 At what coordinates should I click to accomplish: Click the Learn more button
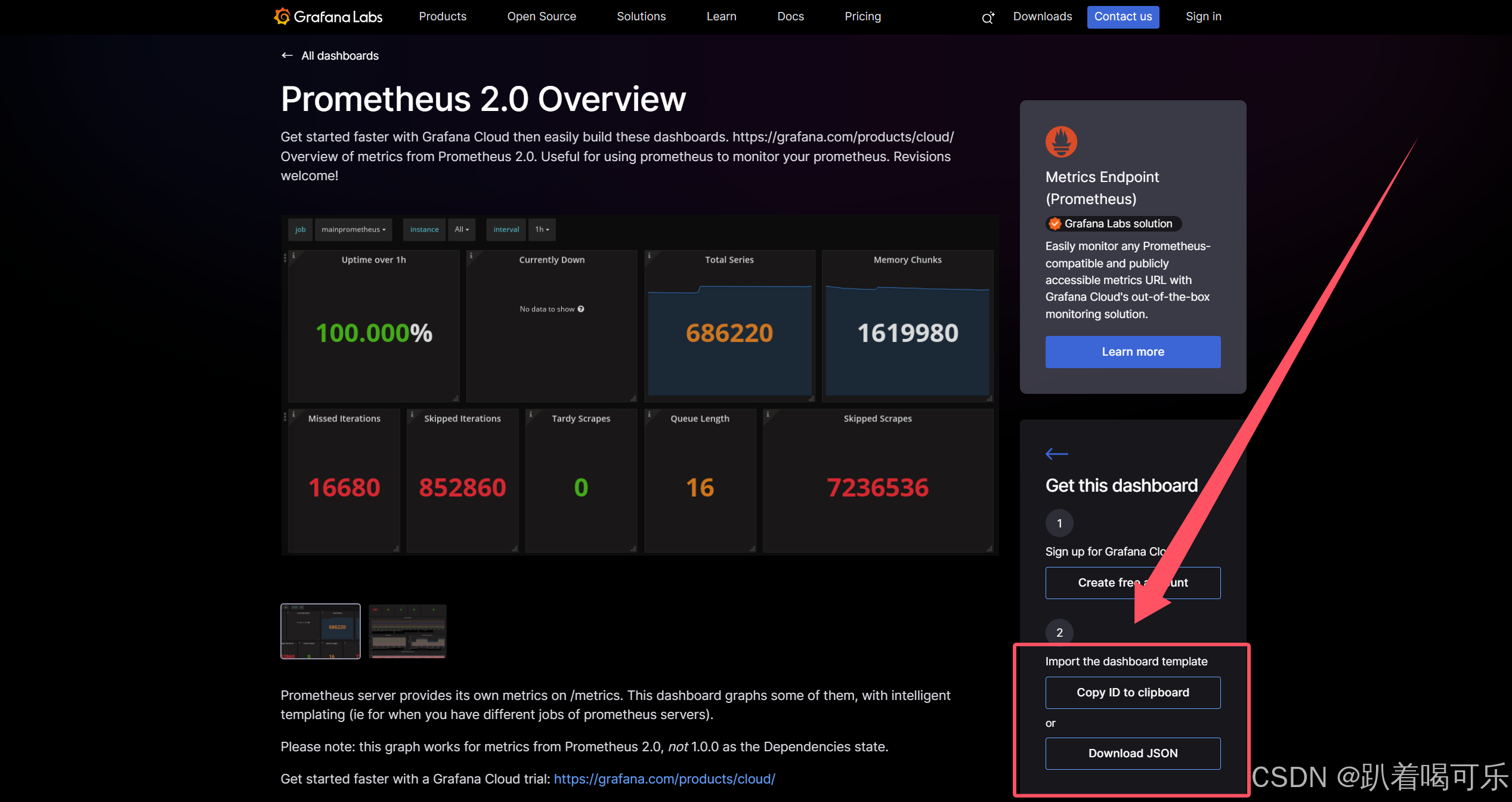coord(1133,352)
